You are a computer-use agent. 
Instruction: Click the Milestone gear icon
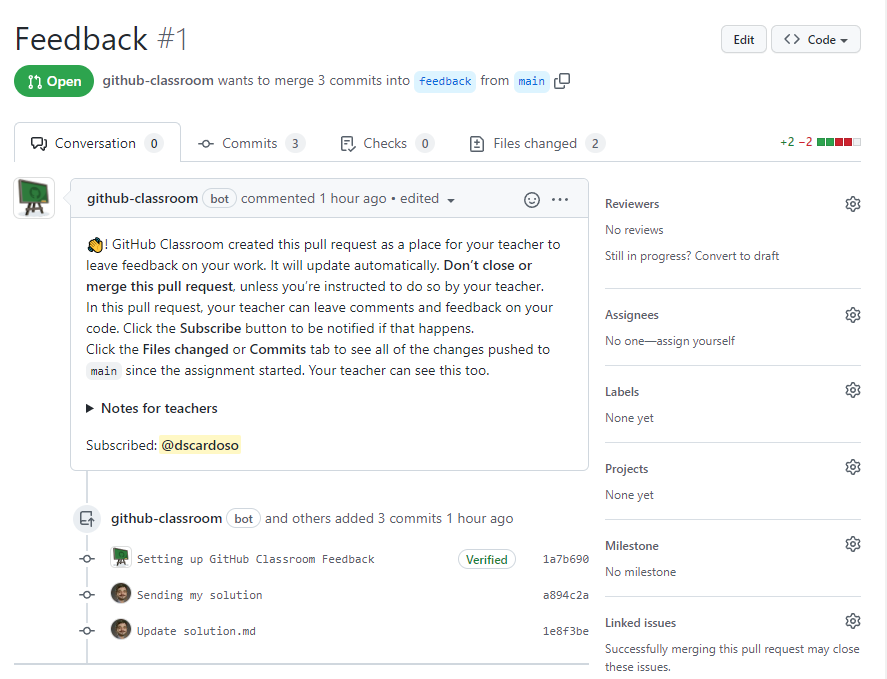(x=852, y=545)
